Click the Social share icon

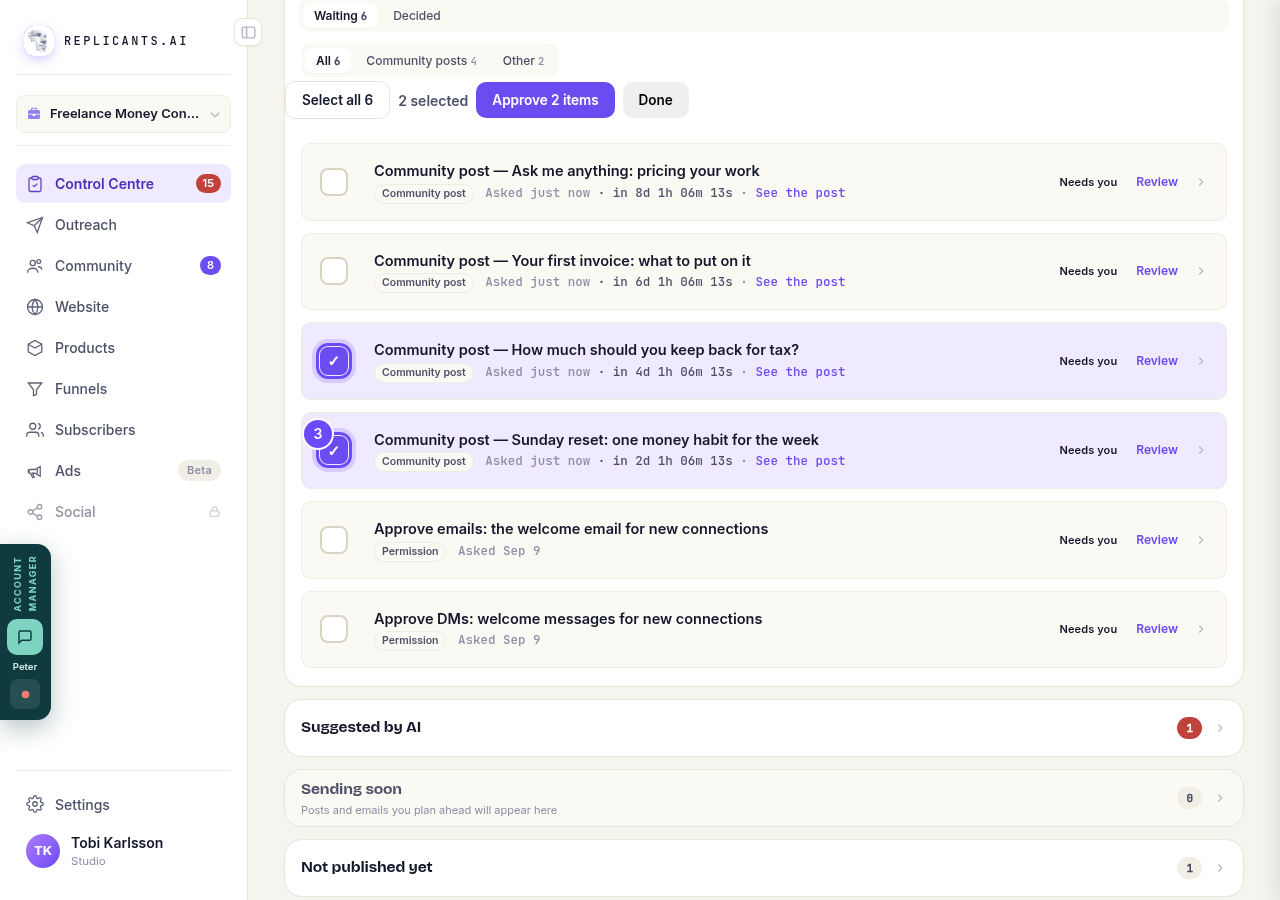[35, 512]
